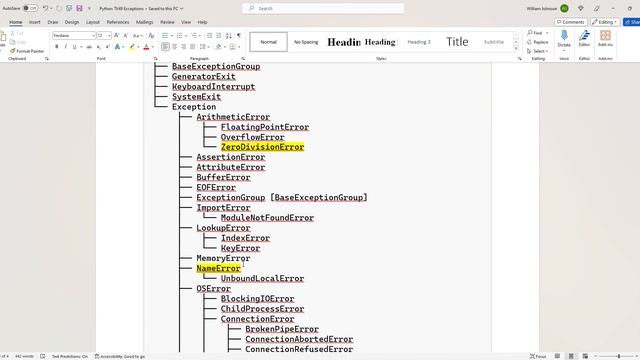Click the Search box in title bar
Image resolution: width=640 pixels, height=360 pixels.
point(323,8)
